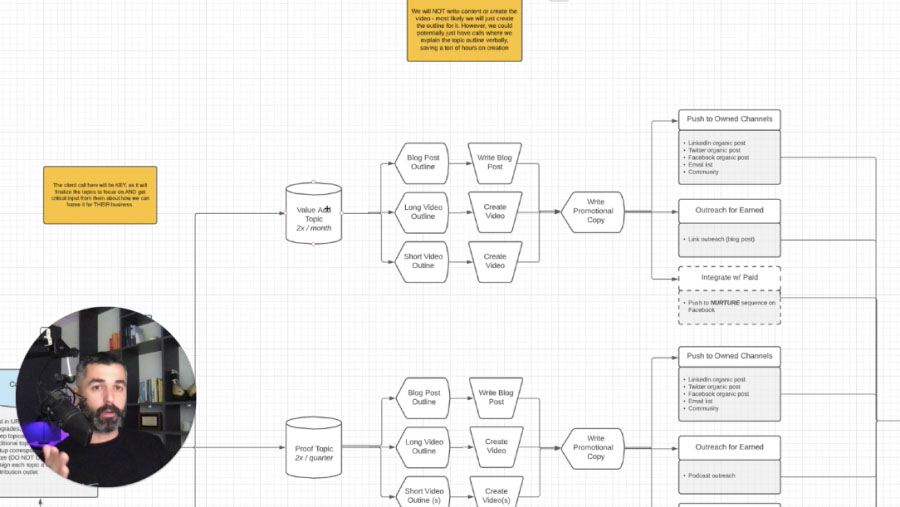Select Create Video after Value Add Short Video Outline
The height and width of the screenshot is (507, 900).
click(x=495, y=262)
